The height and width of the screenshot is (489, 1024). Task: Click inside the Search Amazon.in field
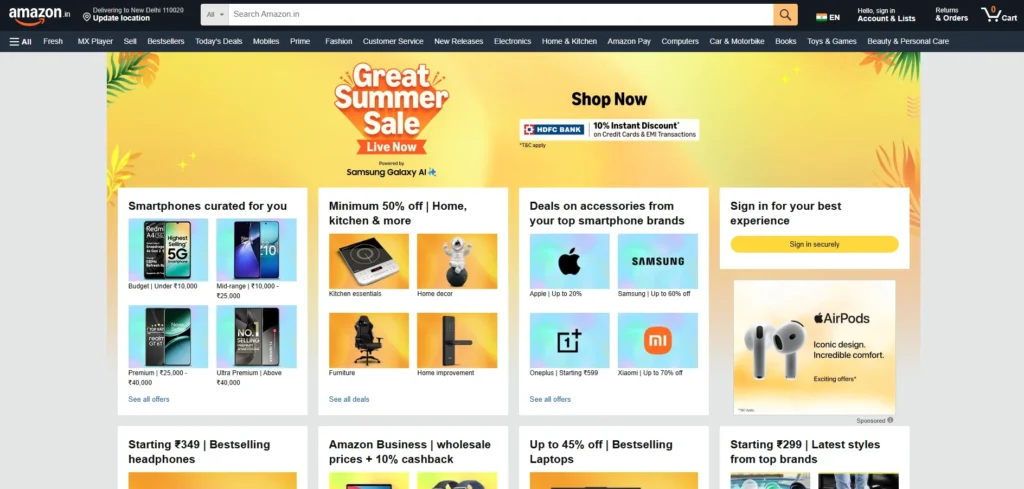pos(501,14)
